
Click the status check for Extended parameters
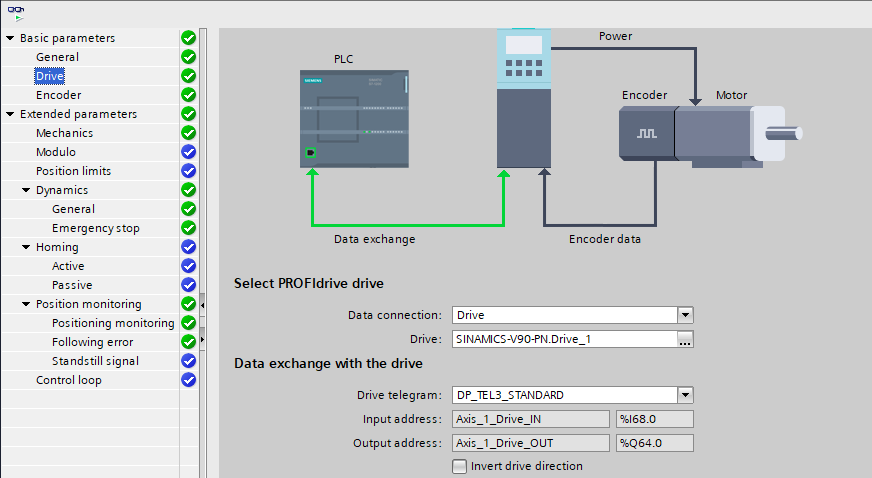[189, 114]
